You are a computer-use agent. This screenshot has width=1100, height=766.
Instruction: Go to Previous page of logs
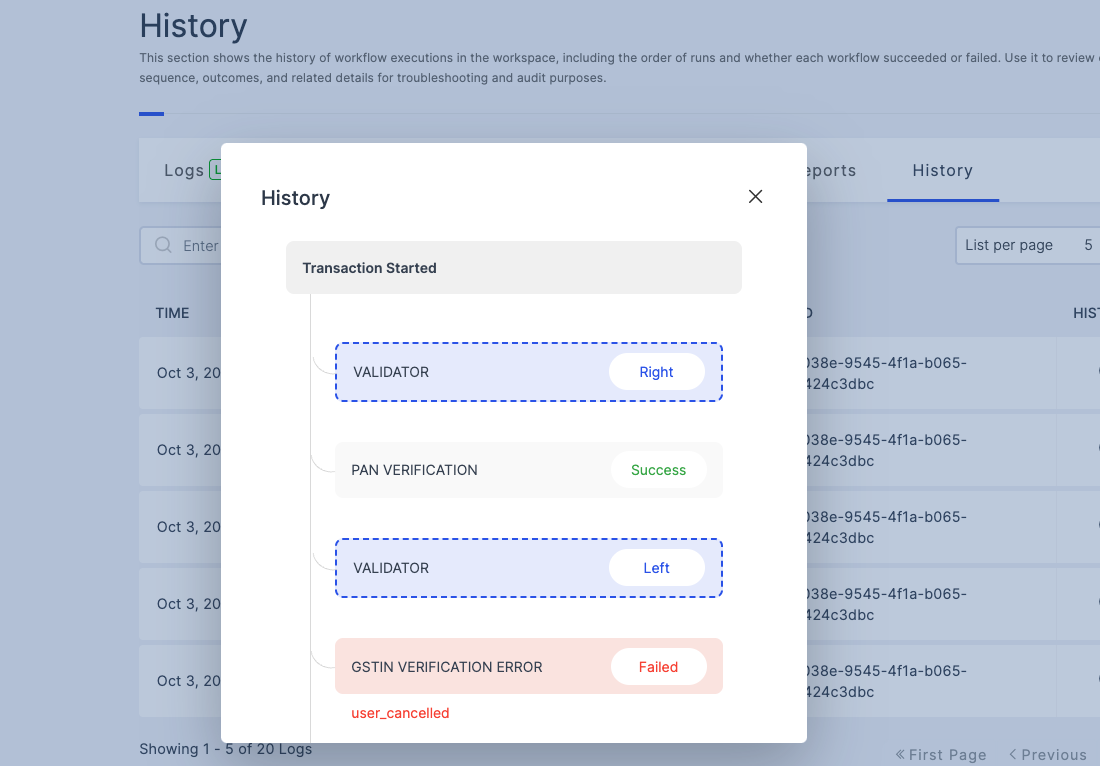click(x=1047, y=755)
